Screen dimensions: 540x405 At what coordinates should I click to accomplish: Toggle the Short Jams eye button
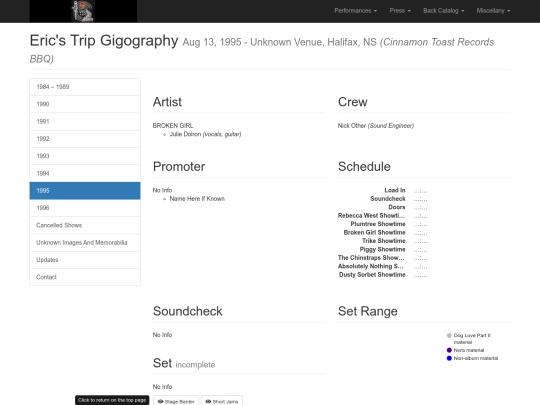222,401
